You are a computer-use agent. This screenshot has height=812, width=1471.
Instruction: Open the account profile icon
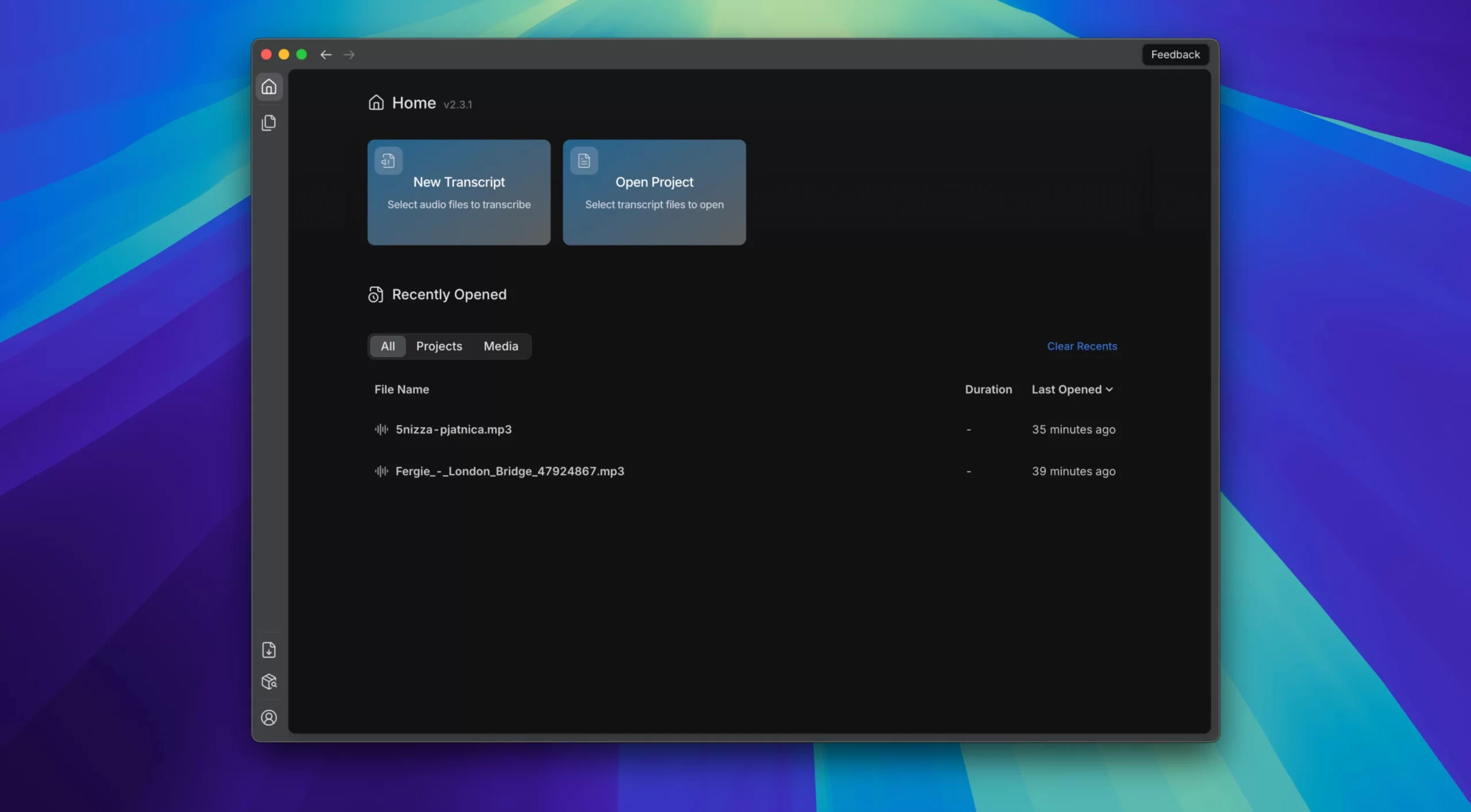tap(268, 717)
